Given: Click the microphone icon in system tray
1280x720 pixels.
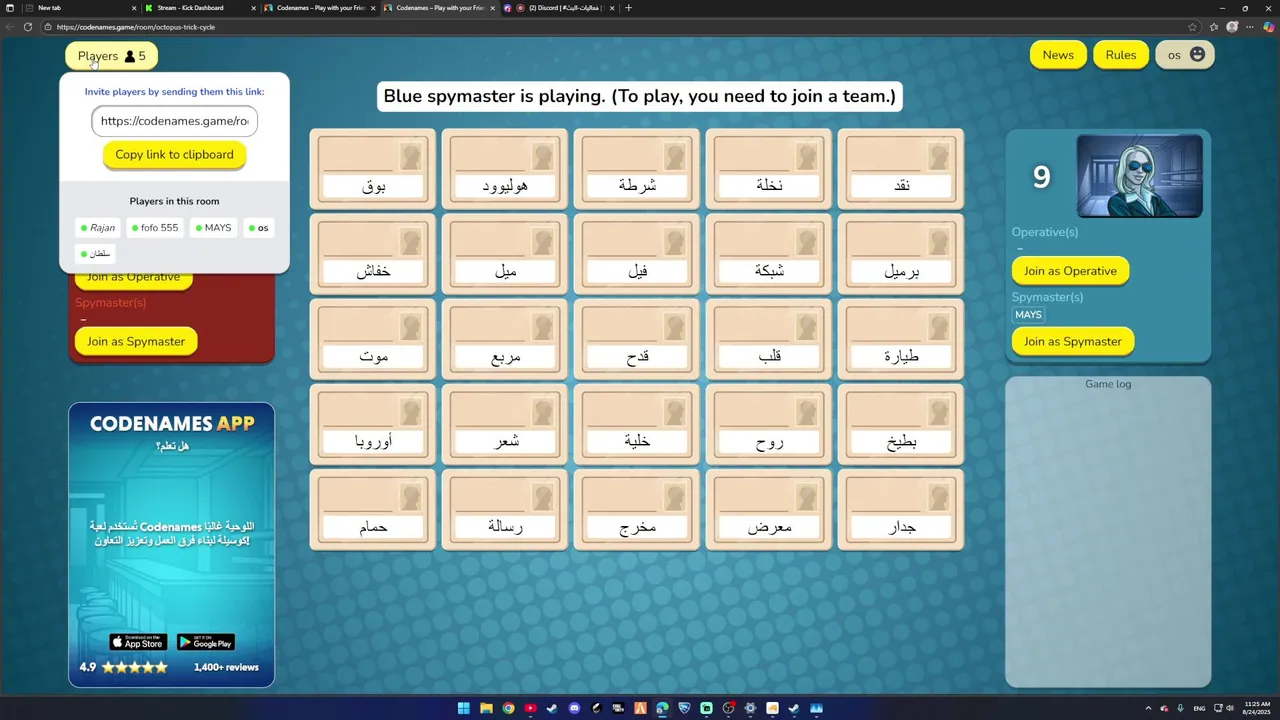Looking at the screenshot, I should pos(1181,708).
